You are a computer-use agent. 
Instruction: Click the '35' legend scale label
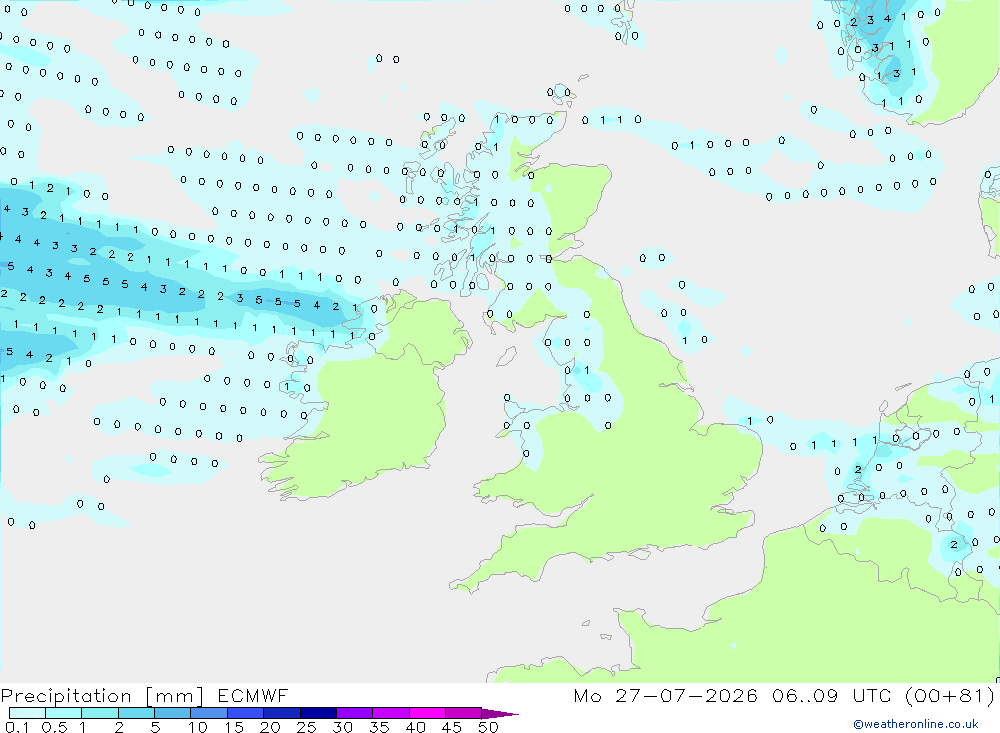coord(379,727)
